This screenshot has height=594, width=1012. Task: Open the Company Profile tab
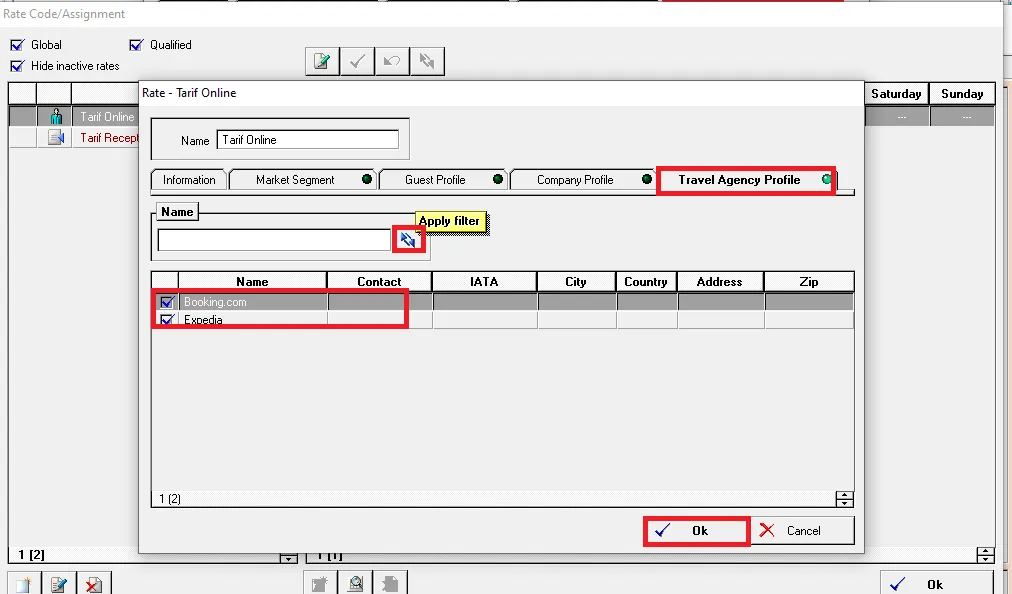click(x=583, y=180)
